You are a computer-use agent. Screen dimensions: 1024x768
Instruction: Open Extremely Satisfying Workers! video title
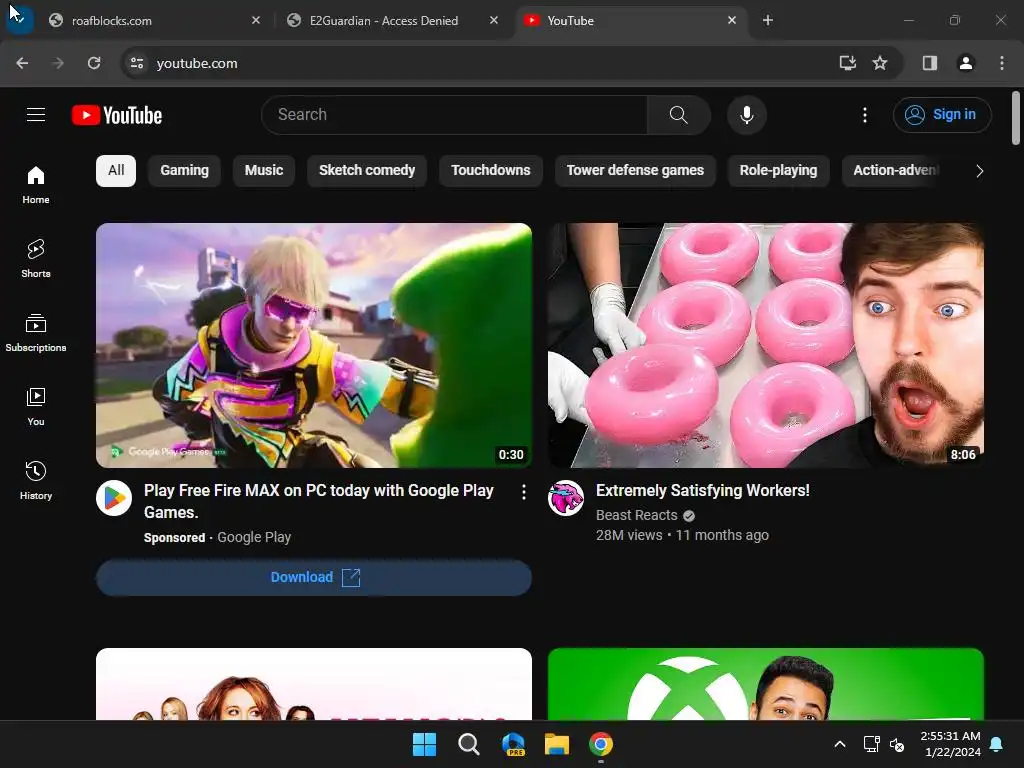click(x=703, y=490)
